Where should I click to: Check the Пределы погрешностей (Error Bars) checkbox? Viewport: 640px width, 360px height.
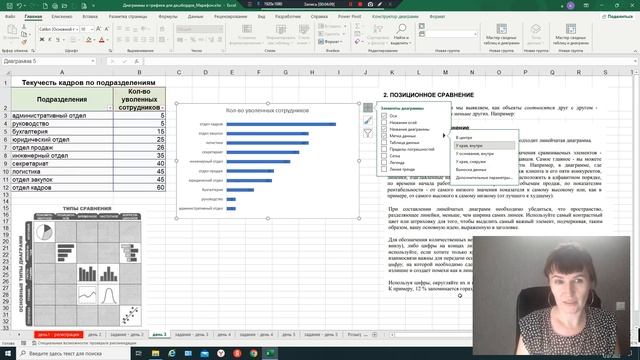click(x=384, y=149)
